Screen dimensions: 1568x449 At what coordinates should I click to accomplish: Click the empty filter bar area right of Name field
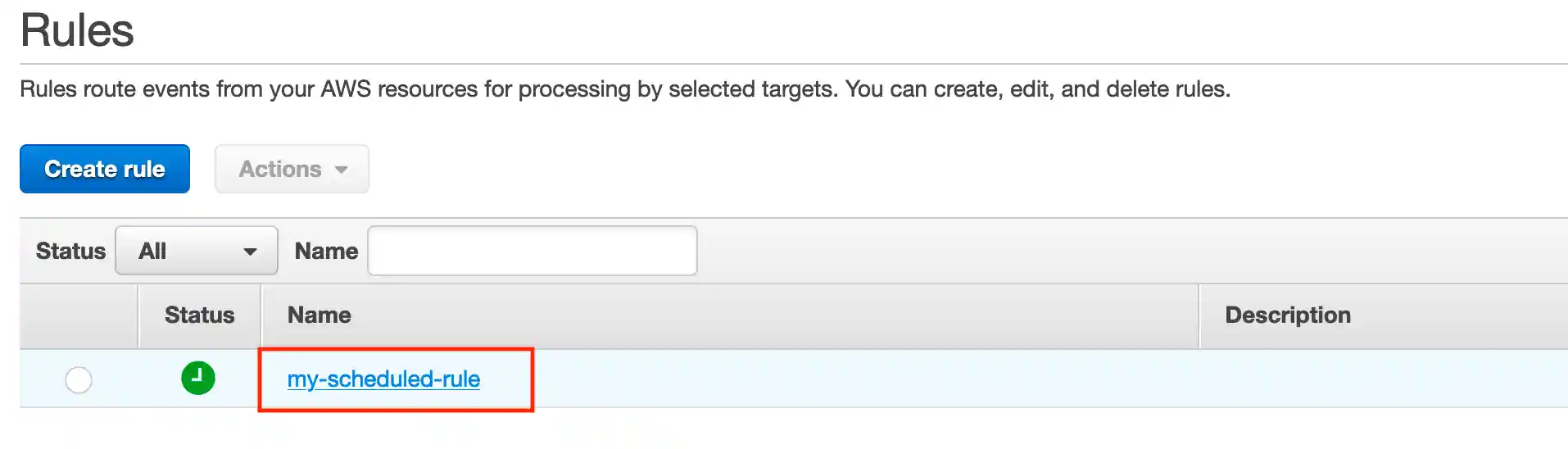pyautogui.click(x=1131, y=251)
